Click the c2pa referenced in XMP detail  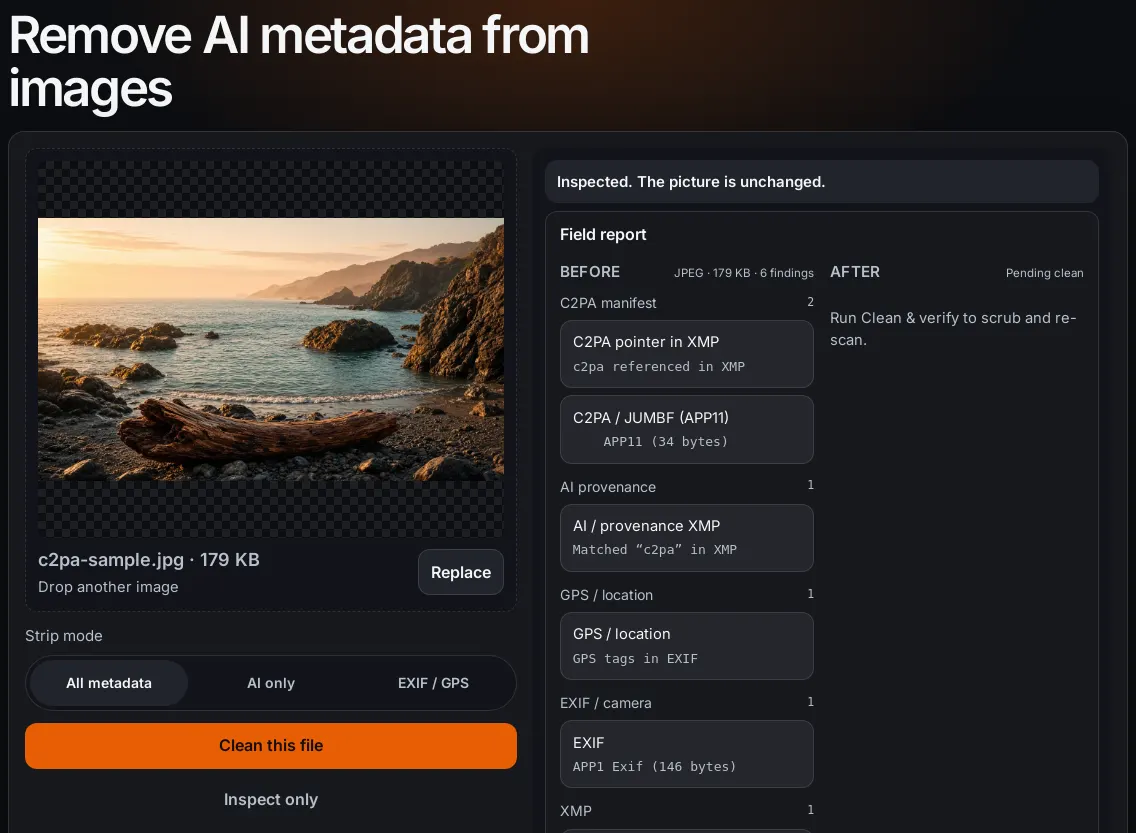click(659, 367)
